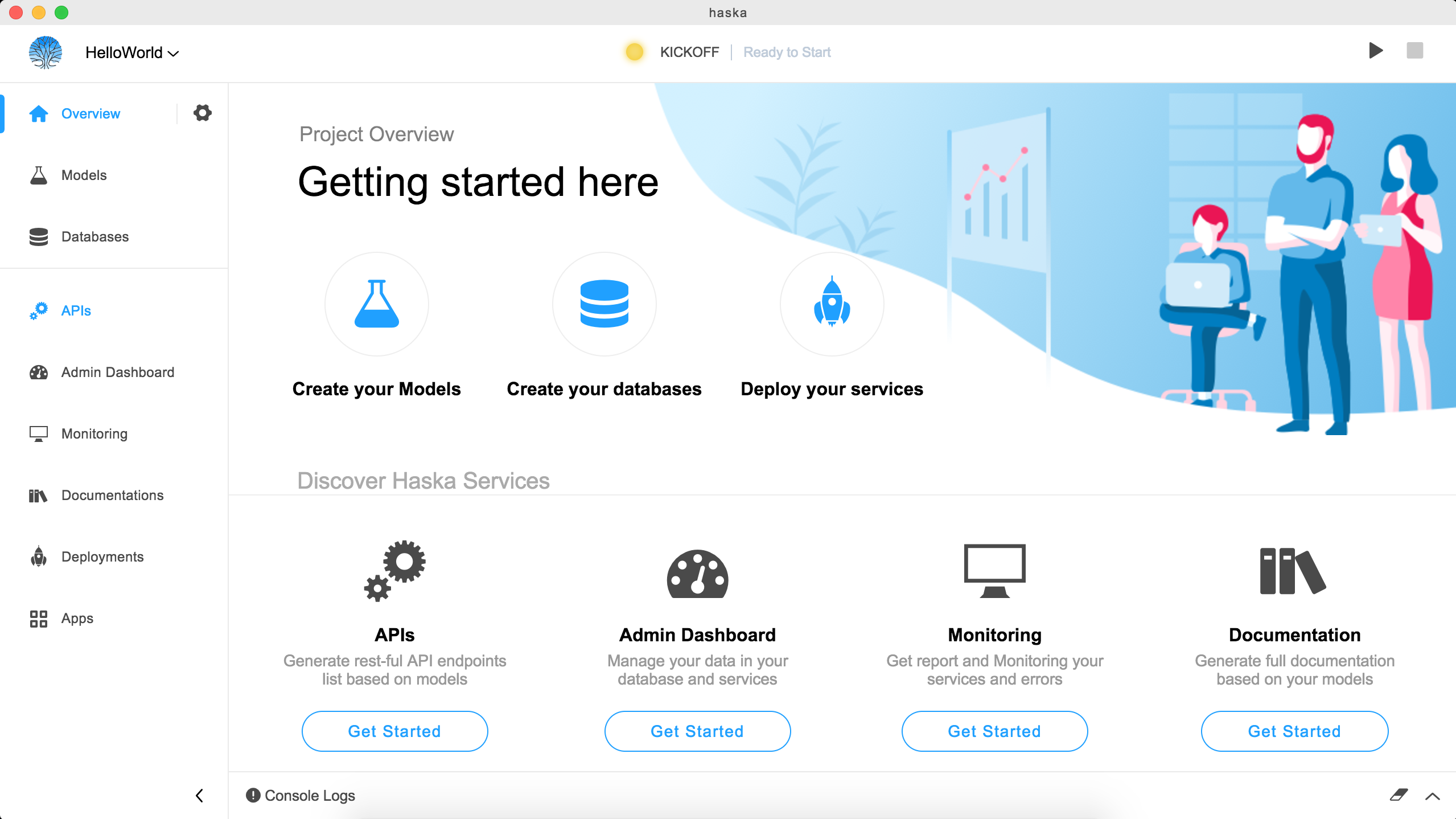Viewport: 1456px width, 819px height.
Task: Click the yellow KICKOFF status indicator
Action: click(x=634, y=52)
